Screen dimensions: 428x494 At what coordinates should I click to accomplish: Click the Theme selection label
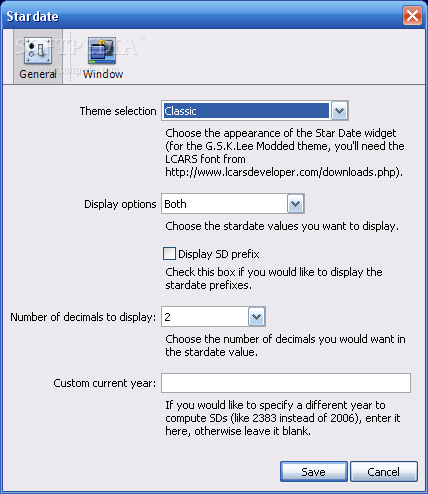[118, 111]
